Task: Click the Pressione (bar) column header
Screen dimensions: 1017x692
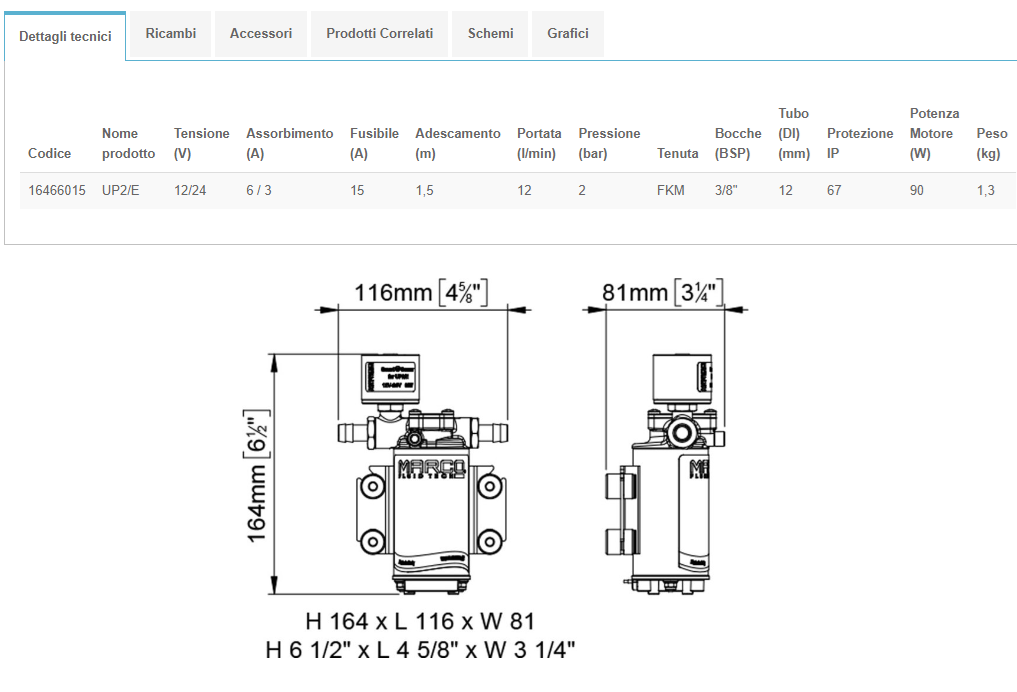Action: coord(609,143)
